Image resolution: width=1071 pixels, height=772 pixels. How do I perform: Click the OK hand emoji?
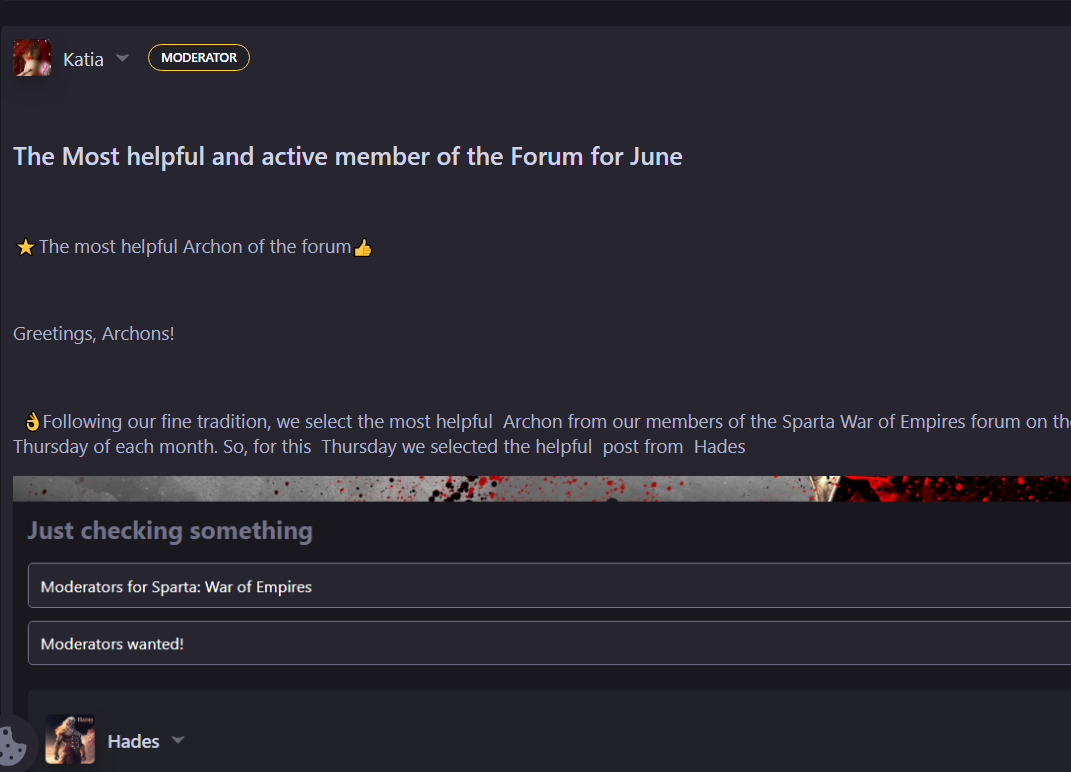pos(32,422)
